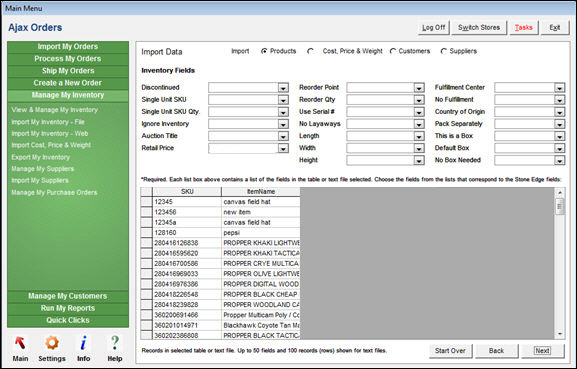Viewport: 577px width, 369px height.
Task: Click Import My Inventory - Web link
Action: pos(50,134)
